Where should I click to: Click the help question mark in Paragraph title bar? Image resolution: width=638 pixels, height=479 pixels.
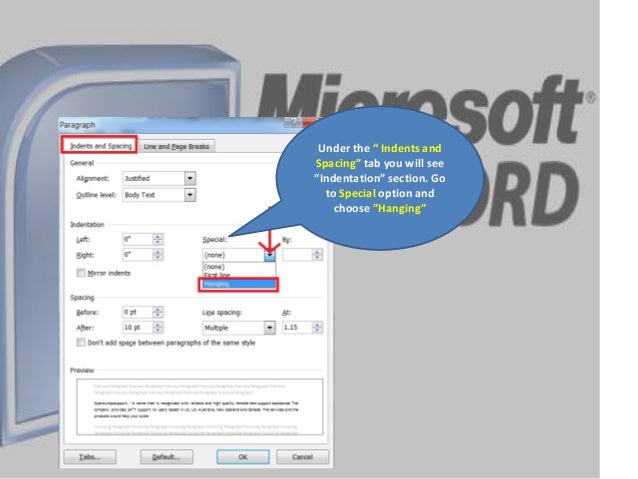(293, 122)
